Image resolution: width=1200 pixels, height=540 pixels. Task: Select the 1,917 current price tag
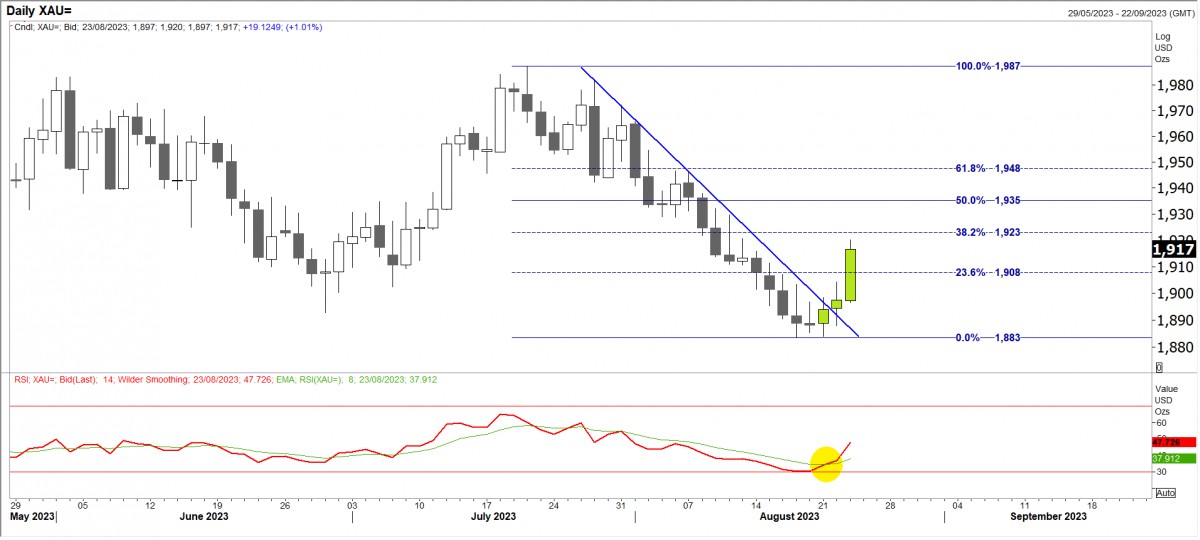pyautogui.click(x=1175, y=249)
